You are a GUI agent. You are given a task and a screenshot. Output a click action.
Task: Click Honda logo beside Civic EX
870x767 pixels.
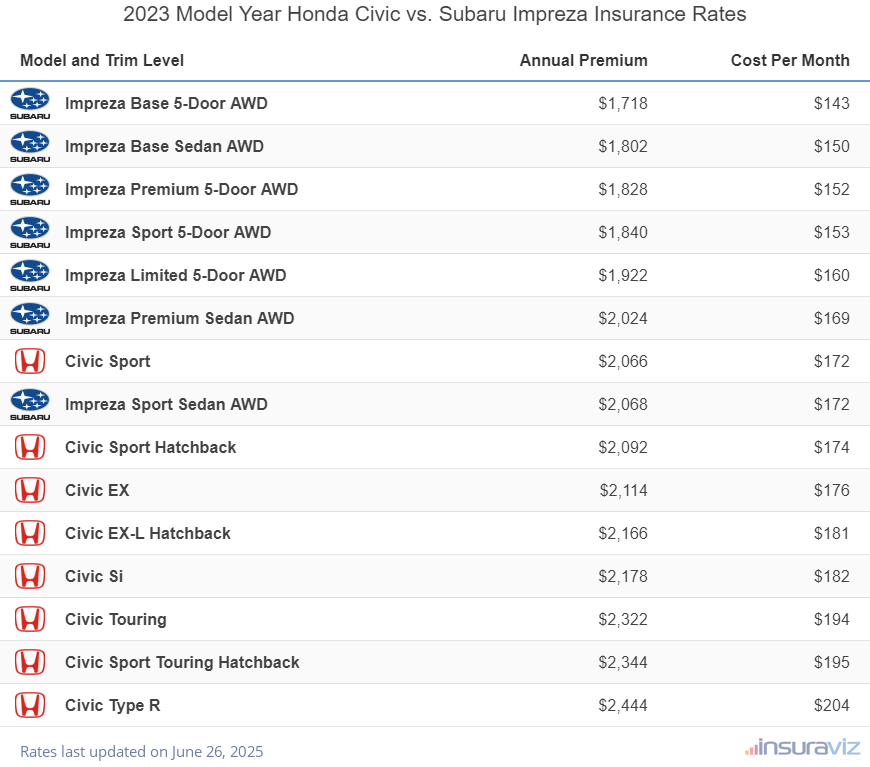click(30, 491)
